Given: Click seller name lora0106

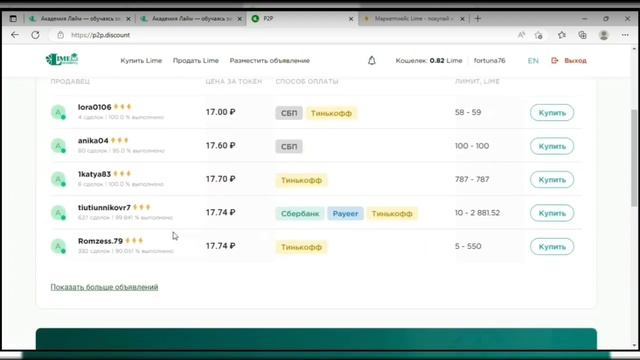Looking at the screenshot, I should (95, 107).
